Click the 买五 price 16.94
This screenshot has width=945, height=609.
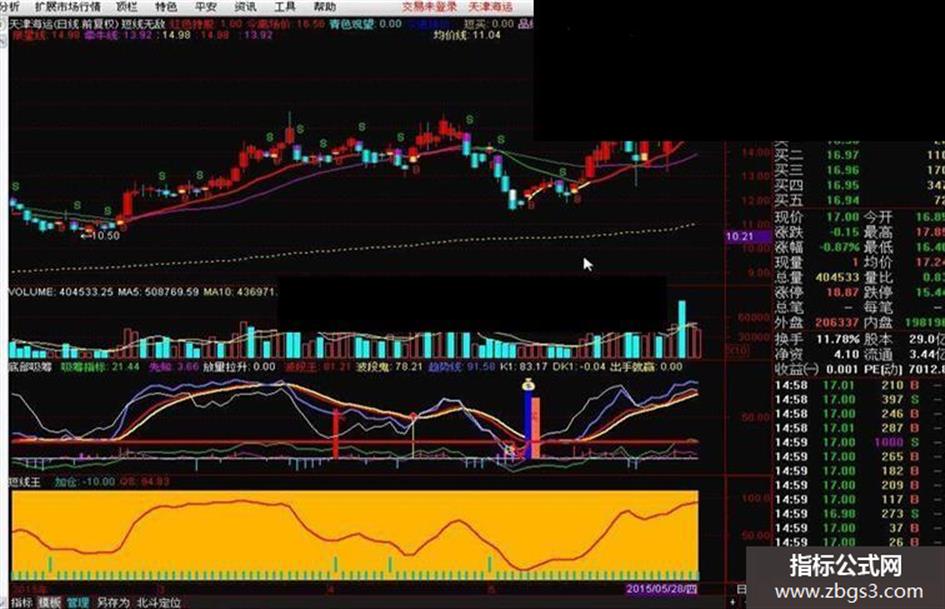click(843, 200)
